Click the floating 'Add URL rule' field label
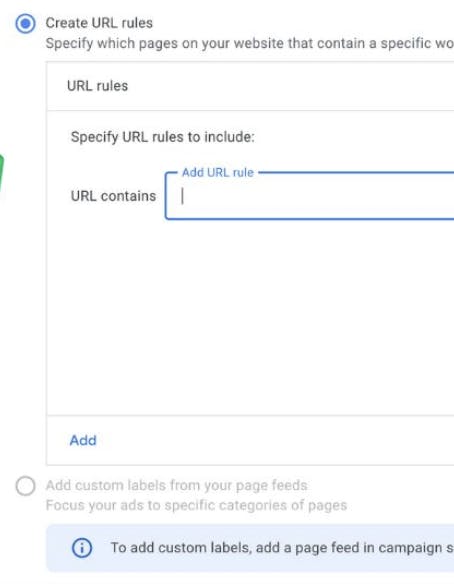Viewport: 454px width, 586px height. pos(218,172)
